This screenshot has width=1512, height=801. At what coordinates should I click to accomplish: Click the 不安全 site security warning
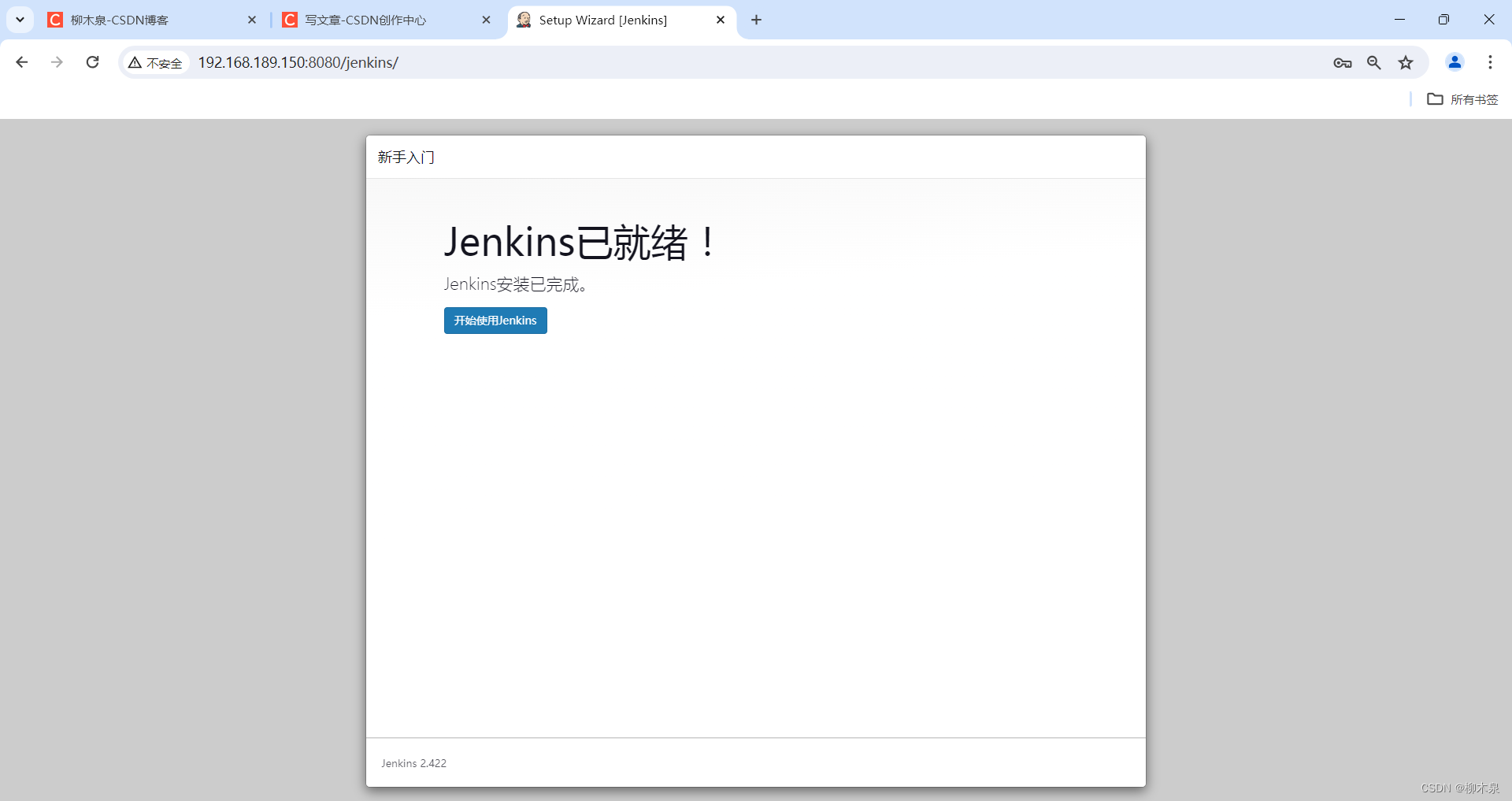click(x=155, y=62)
